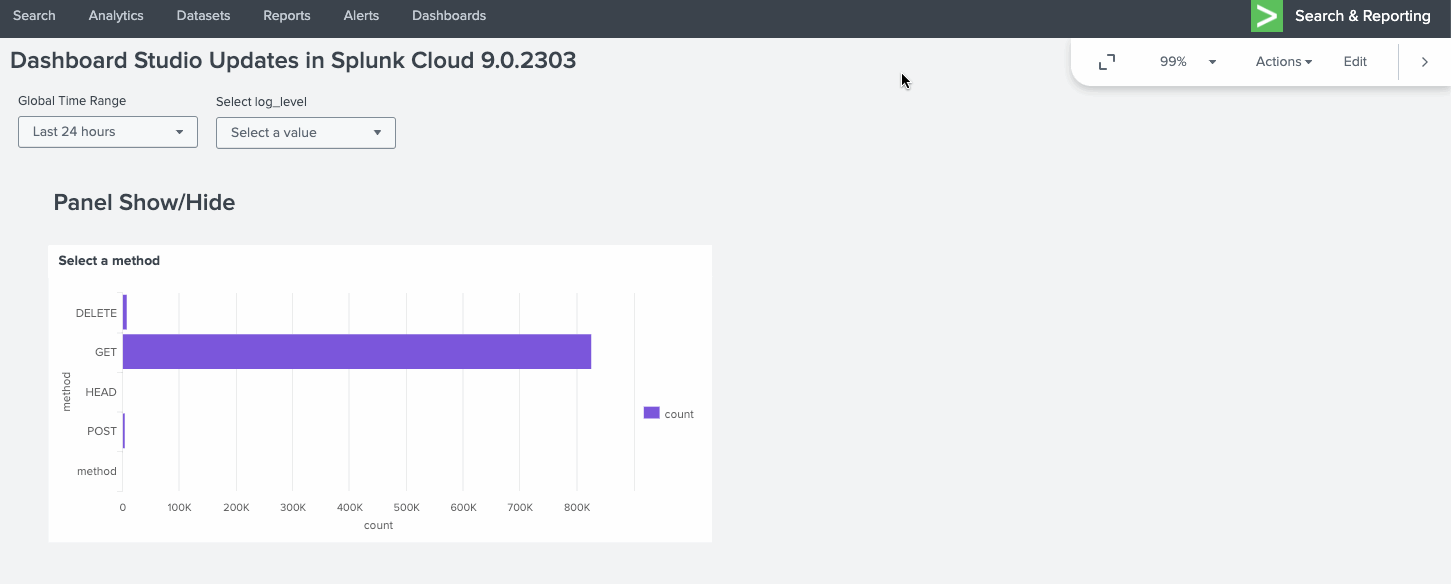This screenshot has width=1451, height=584.
Task: Click the purple count legend swatch
Action: [651, 413]
